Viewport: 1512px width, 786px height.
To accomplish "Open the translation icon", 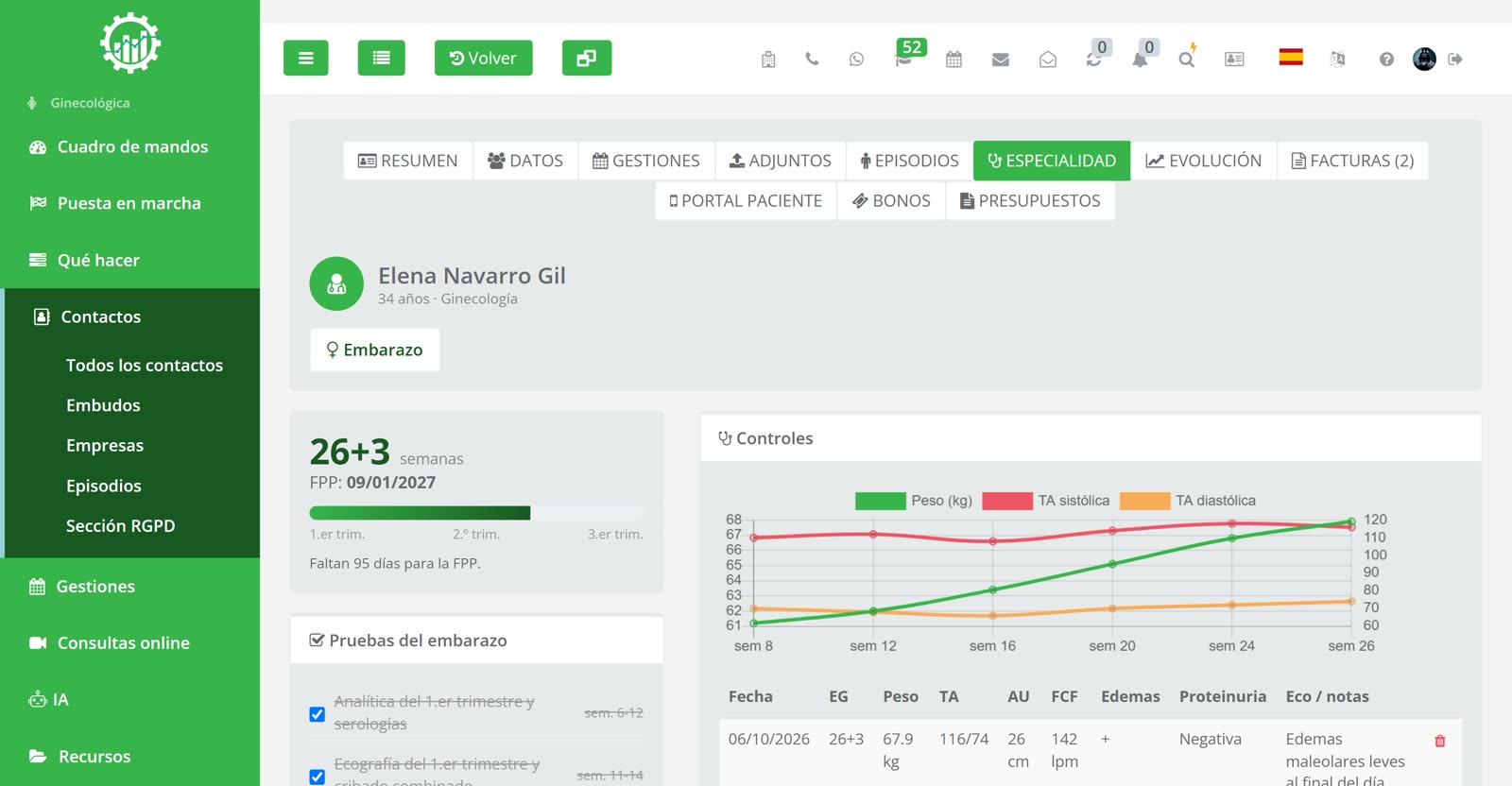I will point(1337,59).
